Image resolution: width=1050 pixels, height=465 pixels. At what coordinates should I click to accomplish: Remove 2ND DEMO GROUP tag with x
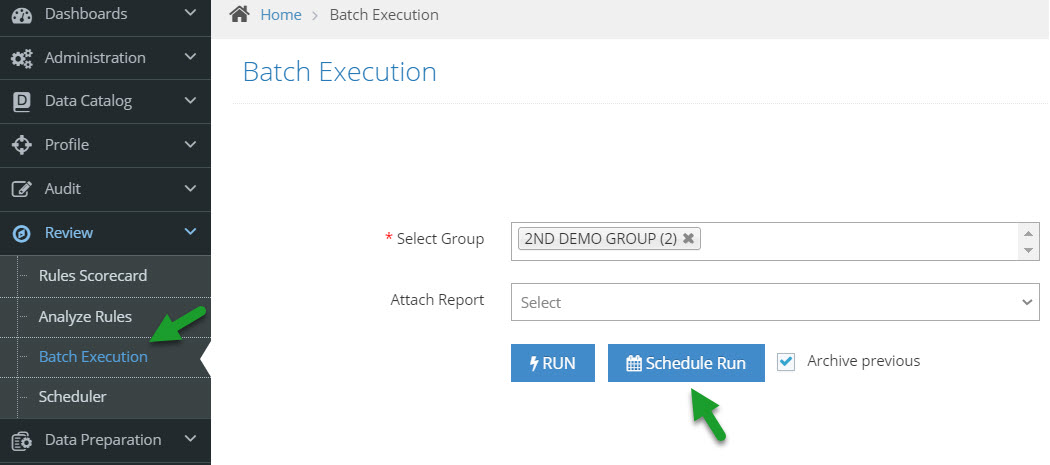pyautogui.click(x=688, y=238)
